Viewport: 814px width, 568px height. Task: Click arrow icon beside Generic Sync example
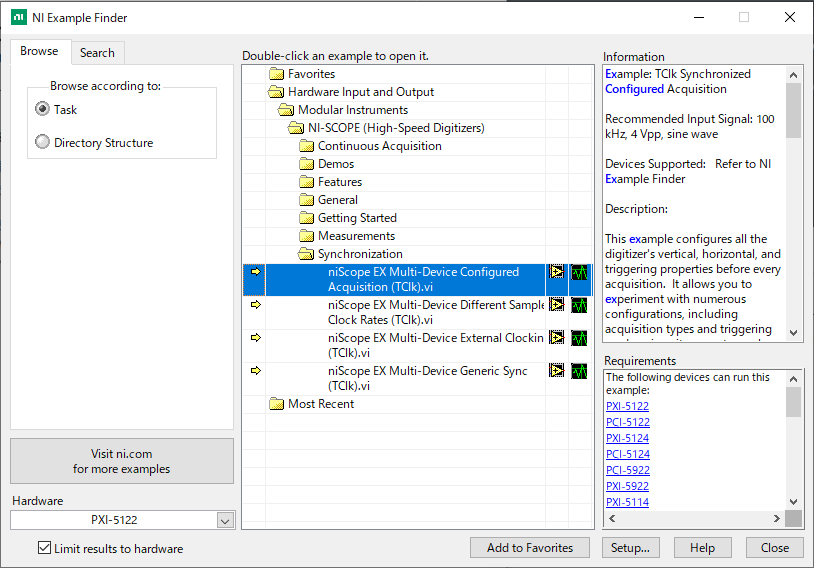tap(255, 371)
